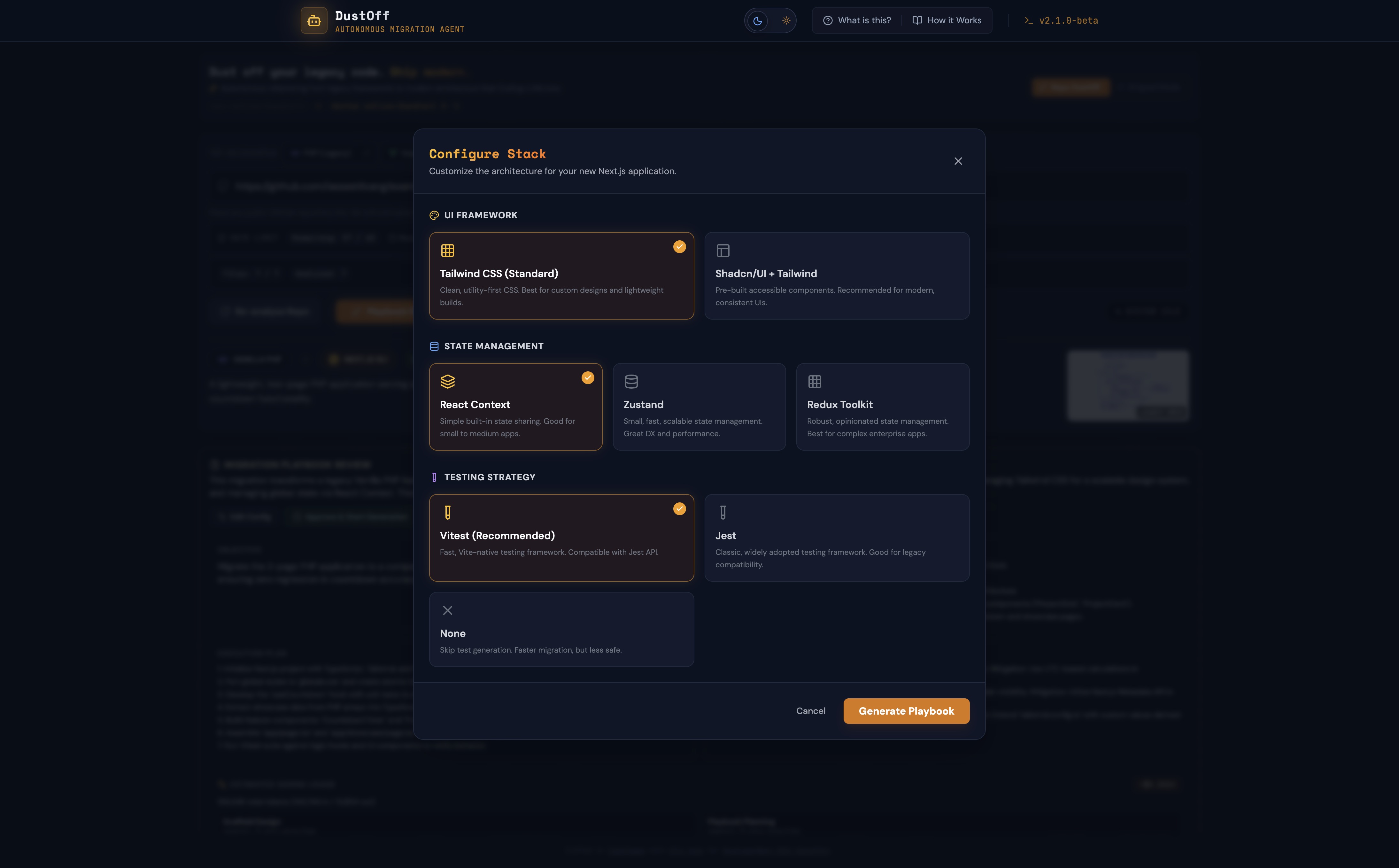This screenshot has height=868, width=1399.
Task: Click the Shadcn layout panel icon
Action: point(723,251)
